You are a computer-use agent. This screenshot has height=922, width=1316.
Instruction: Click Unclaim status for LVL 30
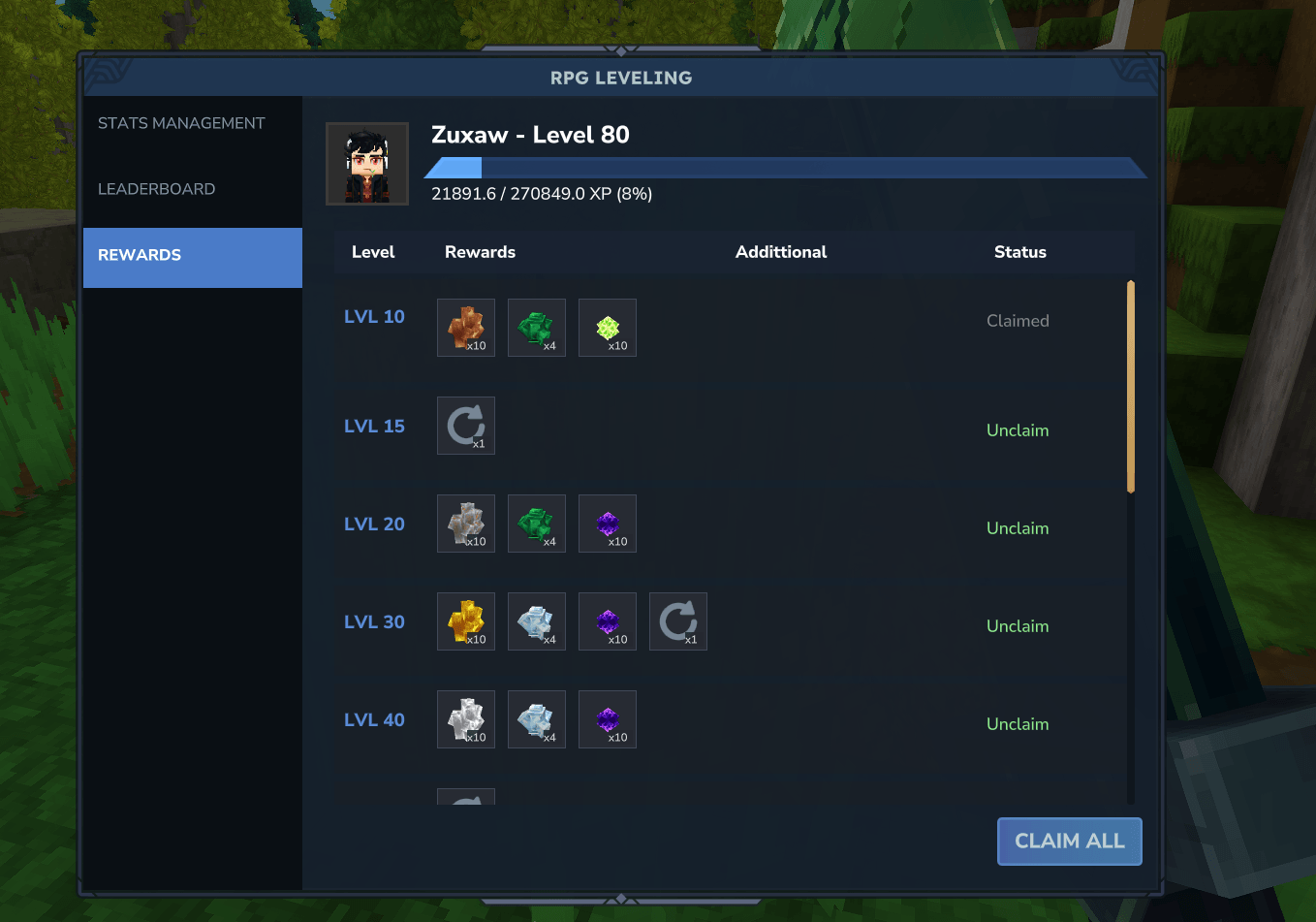coord(1018,626)
